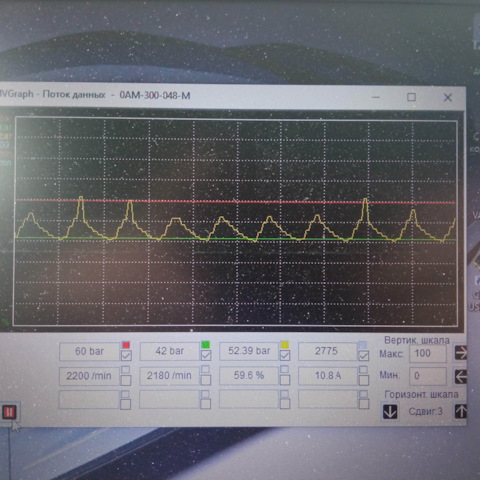This screenshot has width=480, height=480.
Task: Click the red color swatch for 60 bar
Action: (126, 345)
